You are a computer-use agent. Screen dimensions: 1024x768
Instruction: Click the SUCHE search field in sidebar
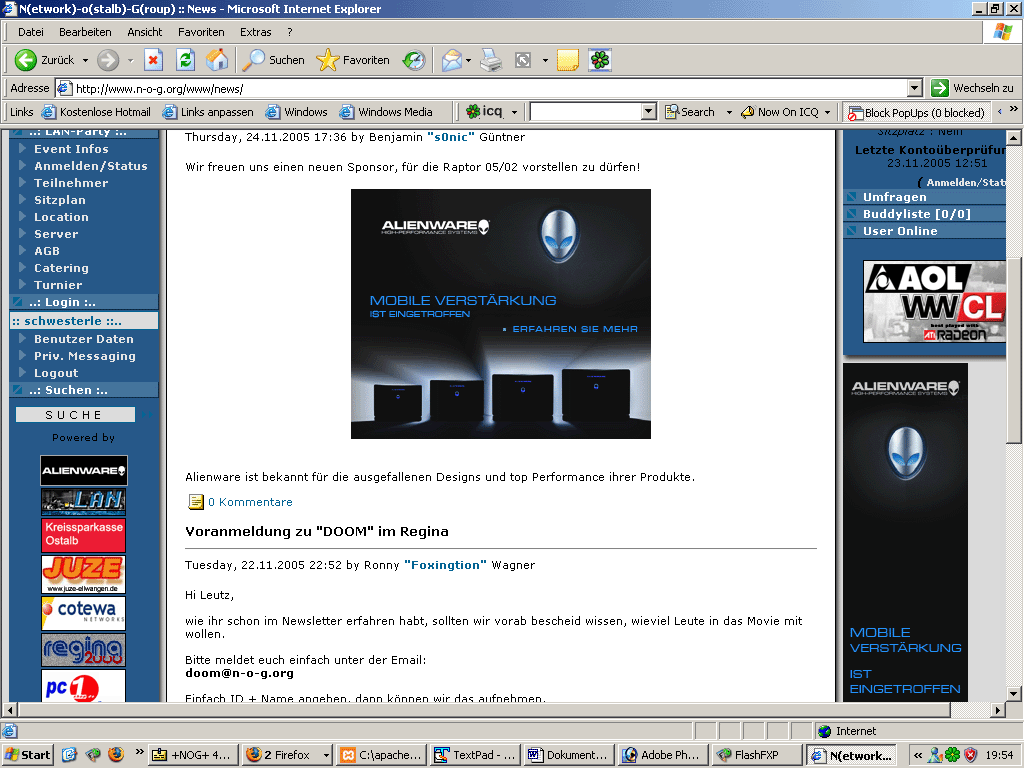(x=75, y=414)
